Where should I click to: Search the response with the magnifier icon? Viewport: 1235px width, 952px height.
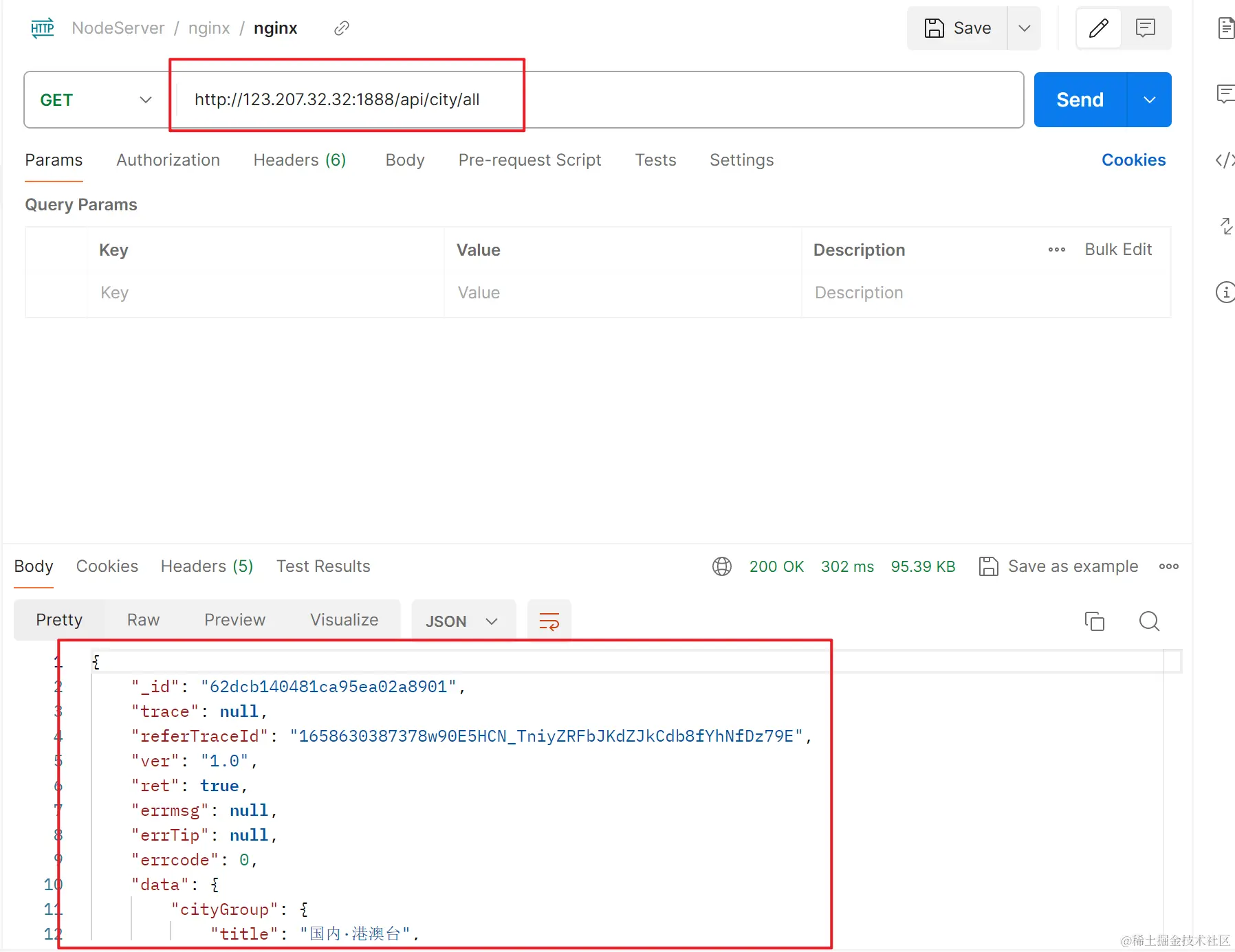(1149, 621)
